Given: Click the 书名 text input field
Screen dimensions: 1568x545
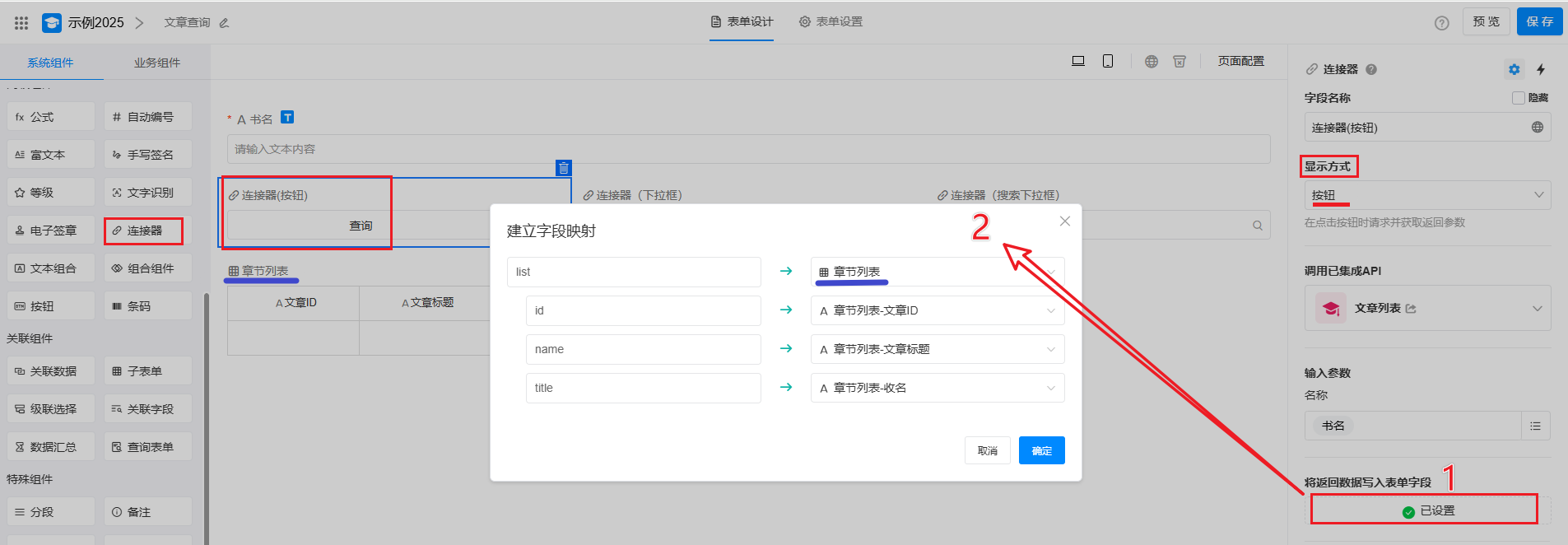Looking at the screenshot, I should [747, 149].
